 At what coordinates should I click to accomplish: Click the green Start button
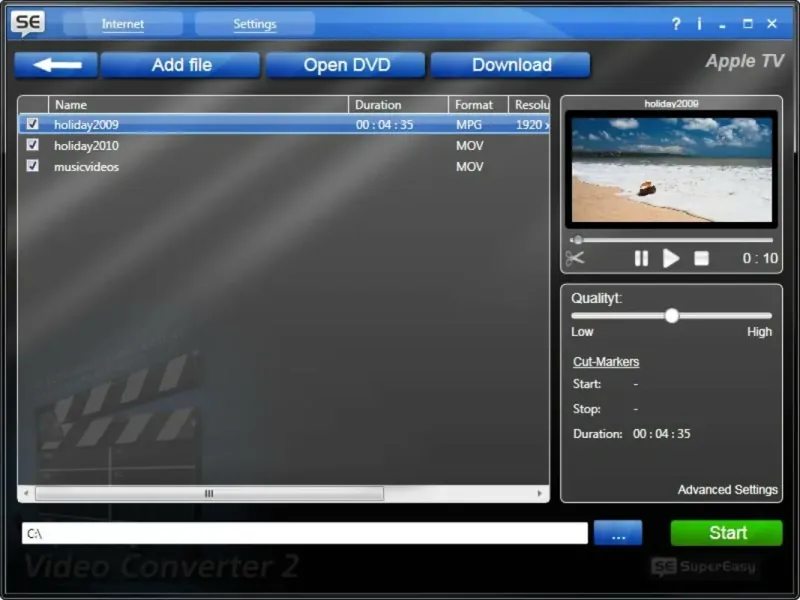pyautogui.click(x=727, y=533)
